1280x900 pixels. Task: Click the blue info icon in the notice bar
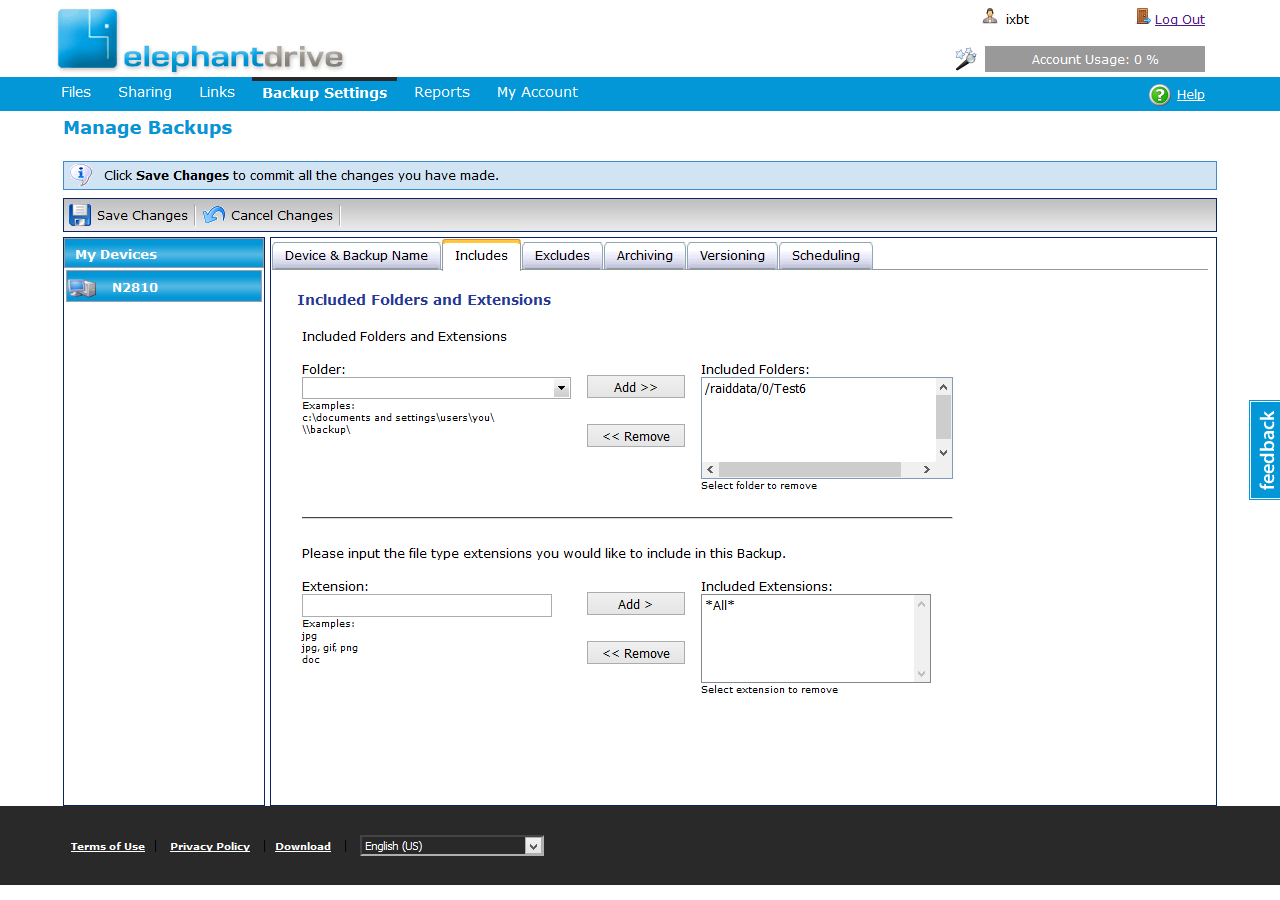[82, 175]
